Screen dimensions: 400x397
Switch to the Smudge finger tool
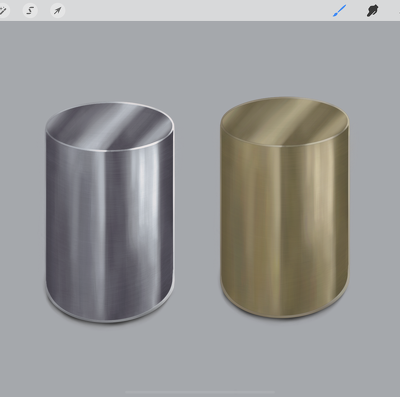point(372,11)
